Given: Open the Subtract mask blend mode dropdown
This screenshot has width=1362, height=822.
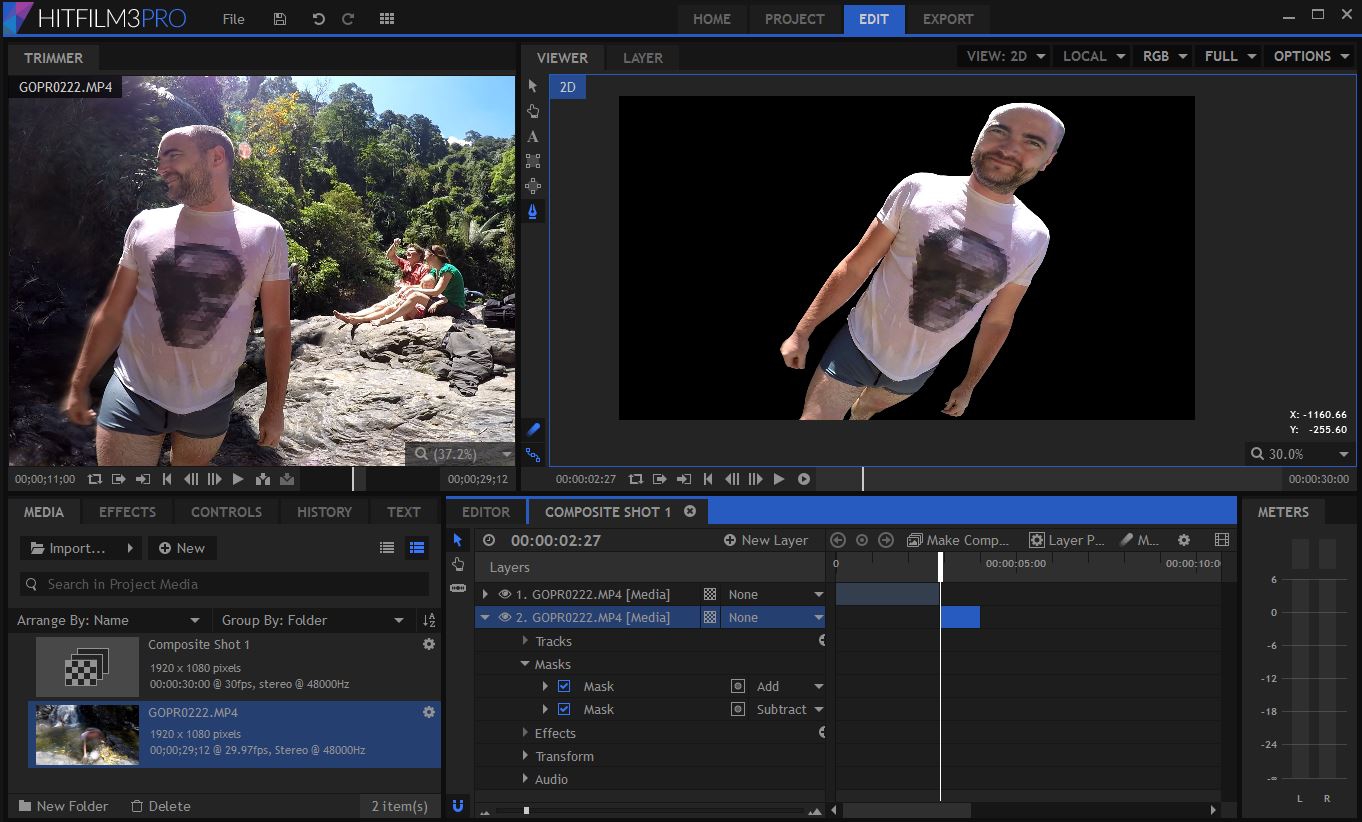Looking at the screenshot, I should click(x=789, y=709).
